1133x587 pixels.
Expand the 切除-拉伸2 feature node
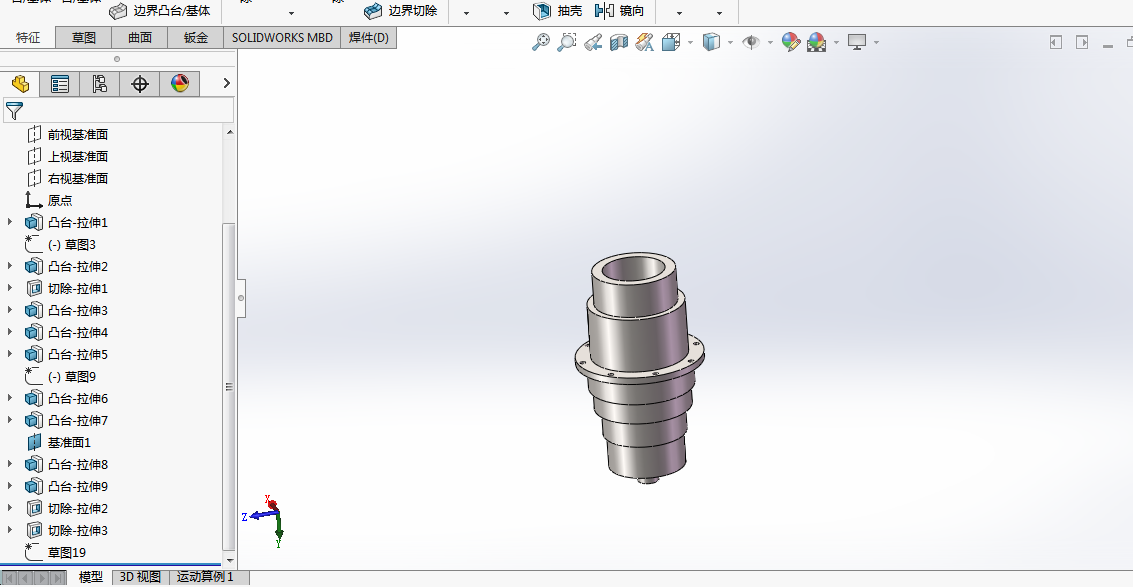(x=10, y=508)
